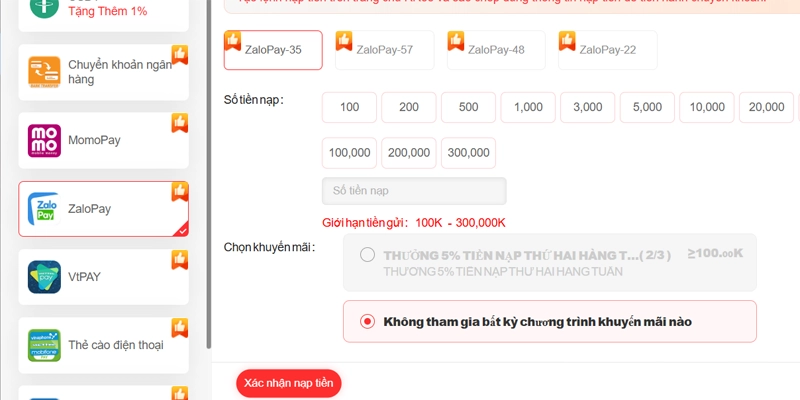
Task: Click the Giới hạn tiền gửi limit text
Action: (414, 223)
